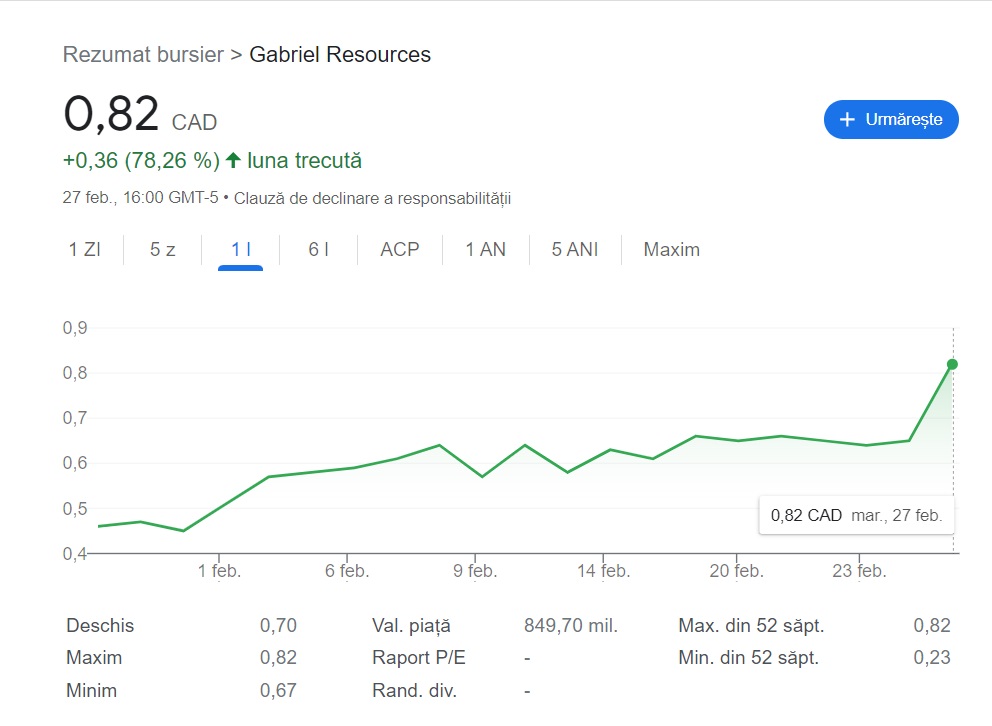Click the Val. piață statistic label
This screenshot has width=992, height=726.
coord(411,626)
